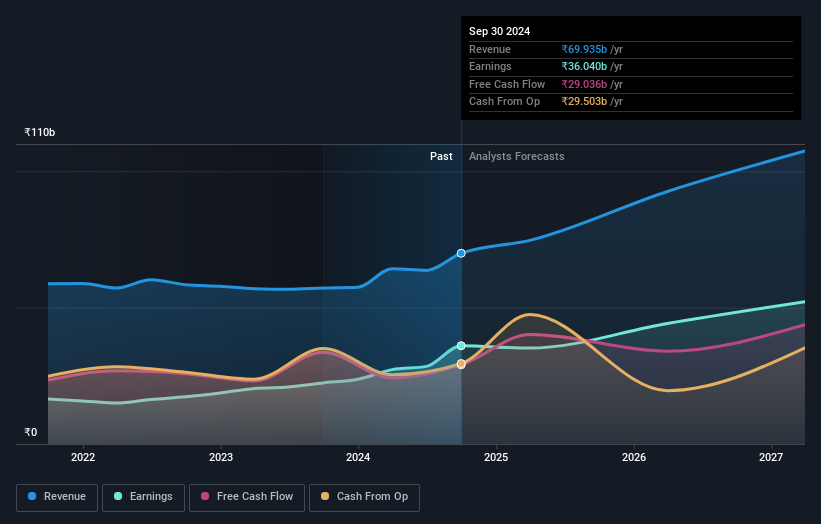Click the Earnings row label in tooltip

(490, 66)
